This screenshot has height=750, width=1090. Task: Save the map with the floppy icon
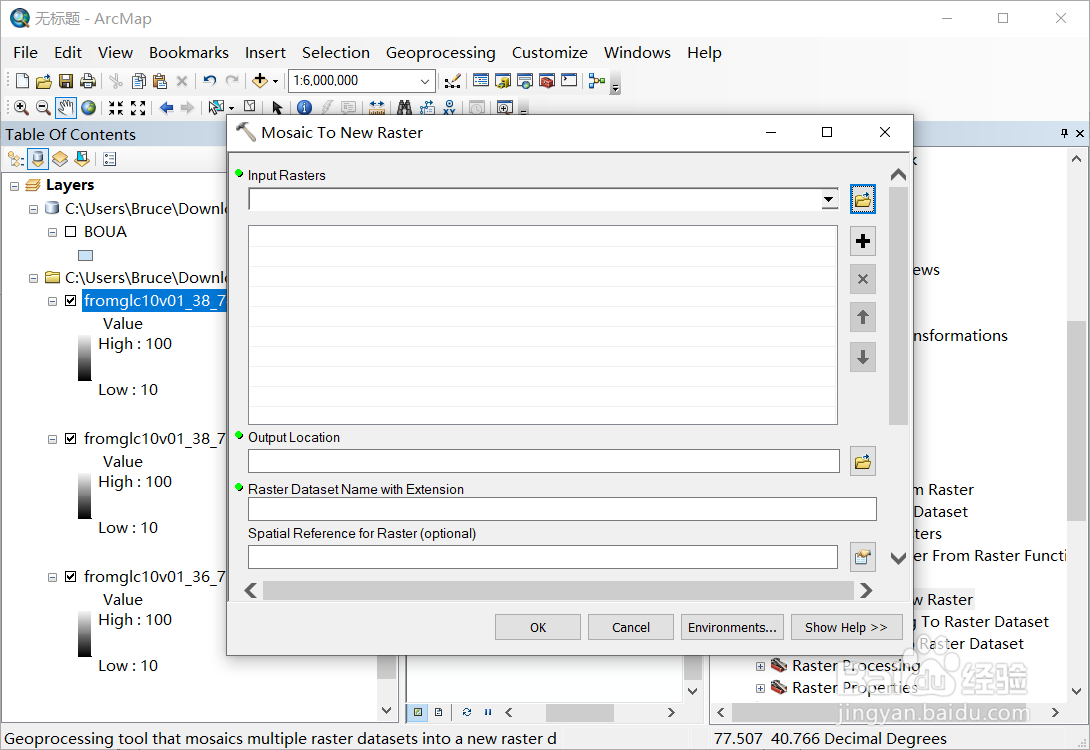tap(66, 81)
